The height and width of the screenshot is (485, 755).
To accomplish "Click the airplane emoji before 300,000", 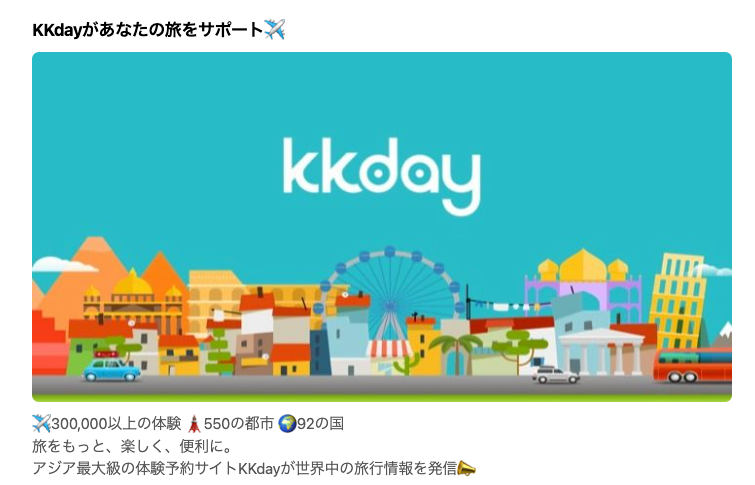I will [41, 424].
